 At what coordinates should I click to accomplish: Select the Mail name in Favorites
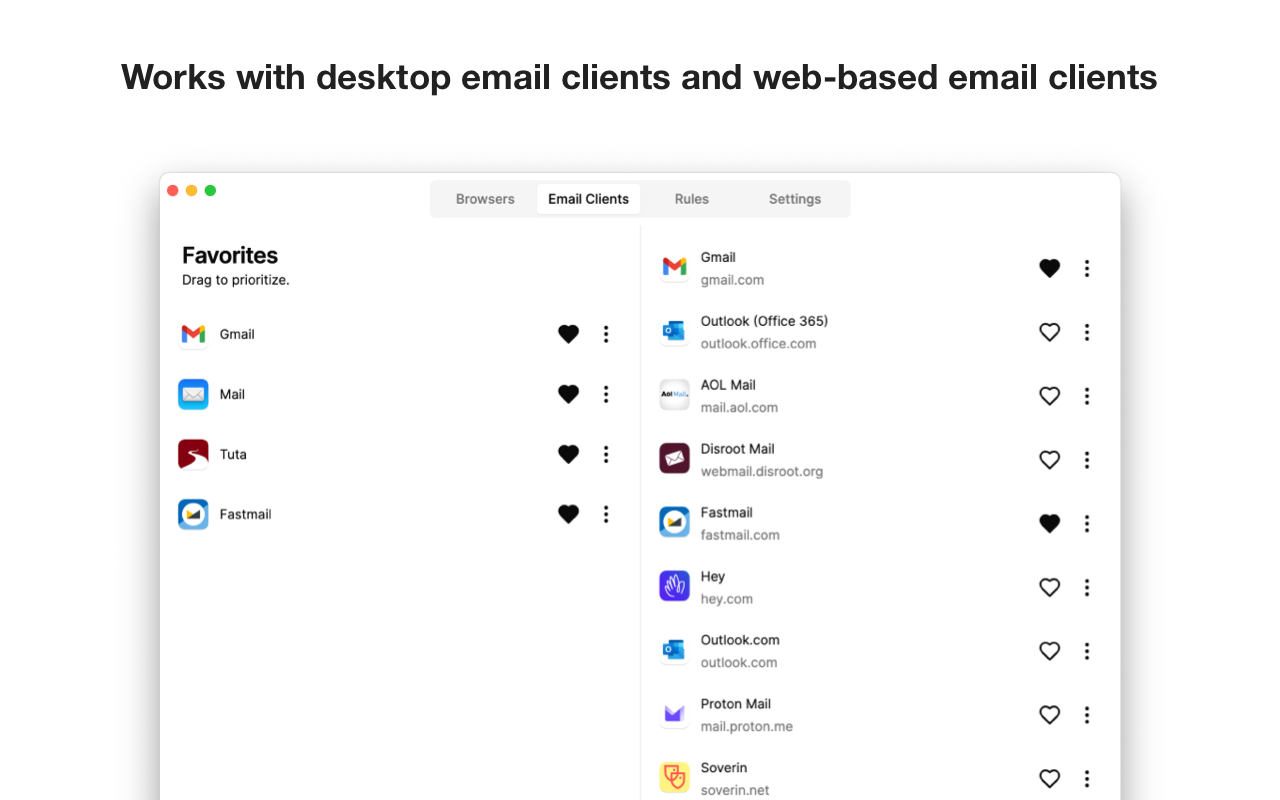[232, 394]
